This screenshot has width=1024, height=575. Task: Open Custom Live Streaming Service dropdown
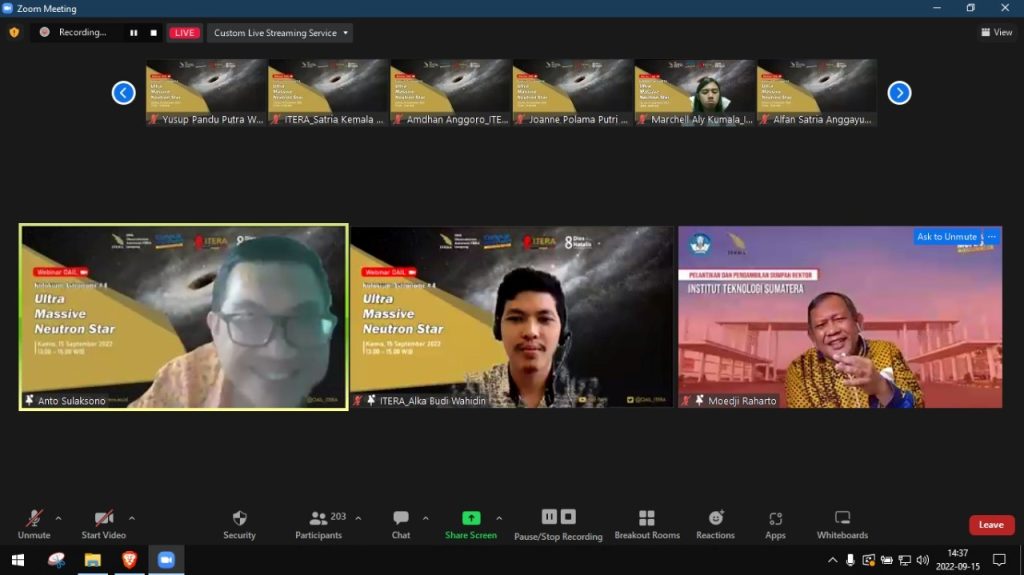point(280,33)
